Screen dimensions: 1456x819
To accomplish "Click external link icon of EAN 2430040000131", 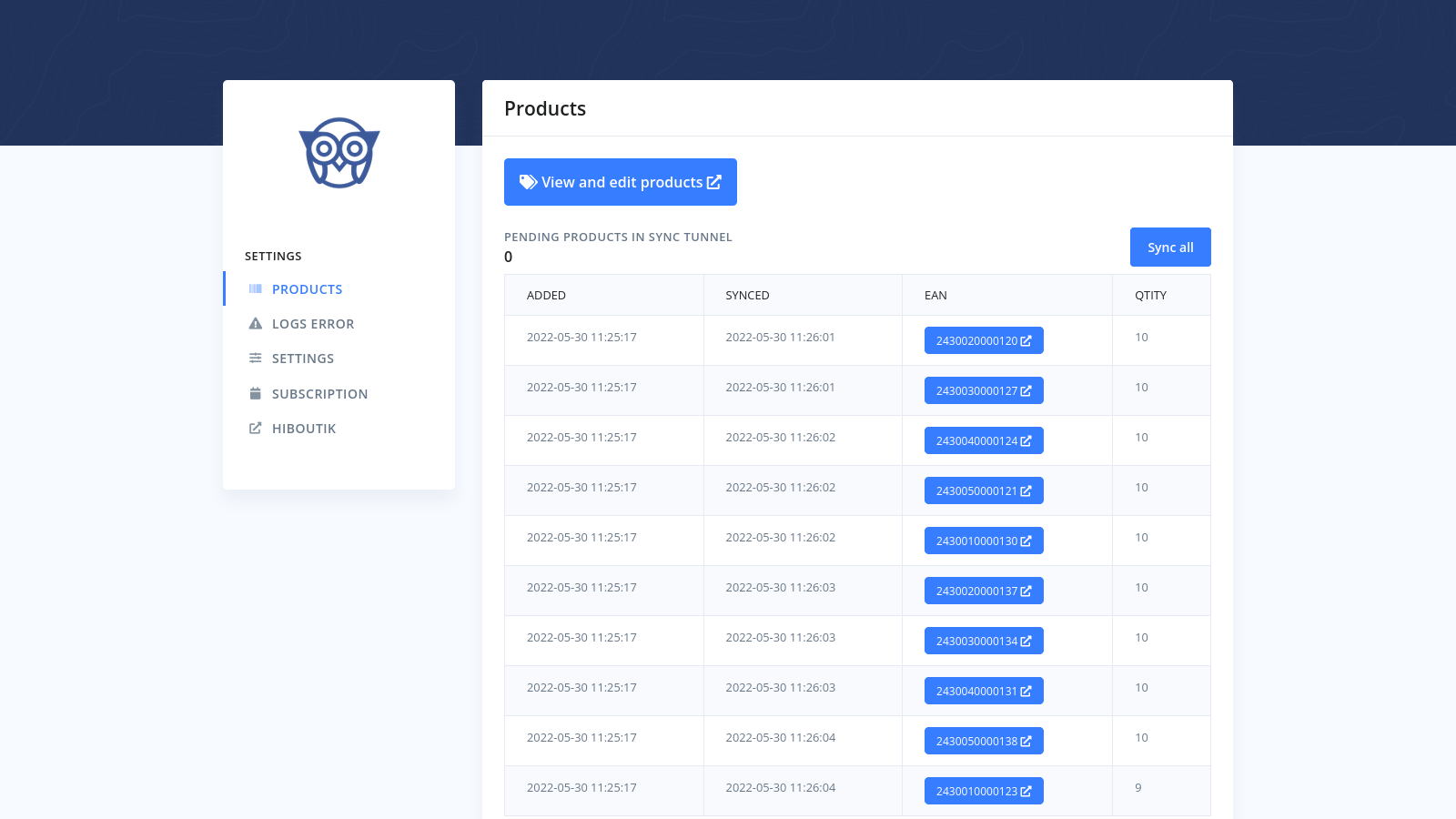I will [x=1026, y=691].
